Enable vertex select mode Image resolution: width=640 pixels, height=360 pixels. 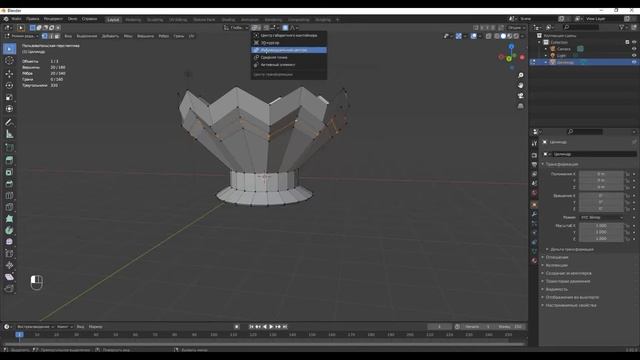45,36
